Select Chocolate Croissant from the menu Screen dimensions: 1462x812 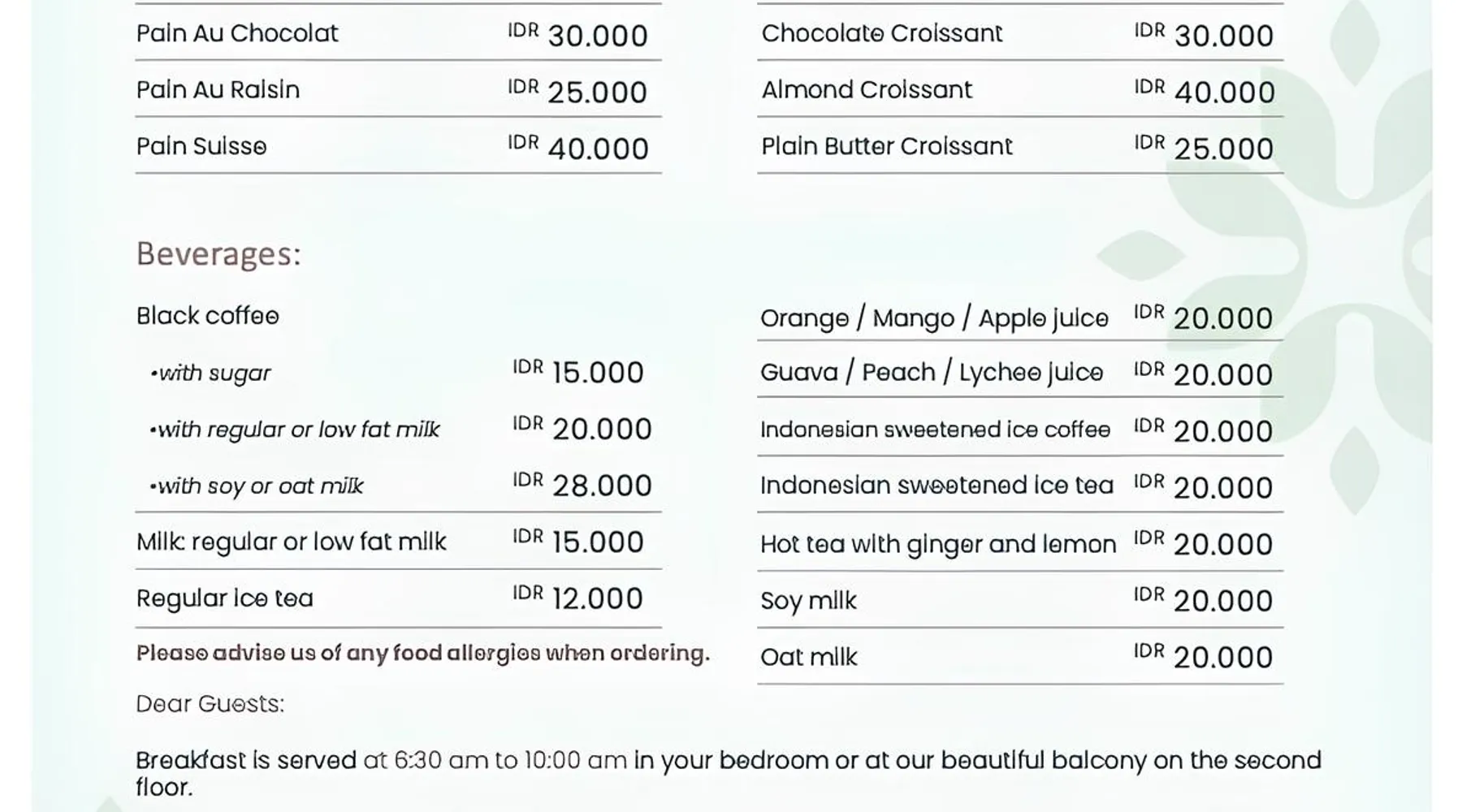click(882, 33)
